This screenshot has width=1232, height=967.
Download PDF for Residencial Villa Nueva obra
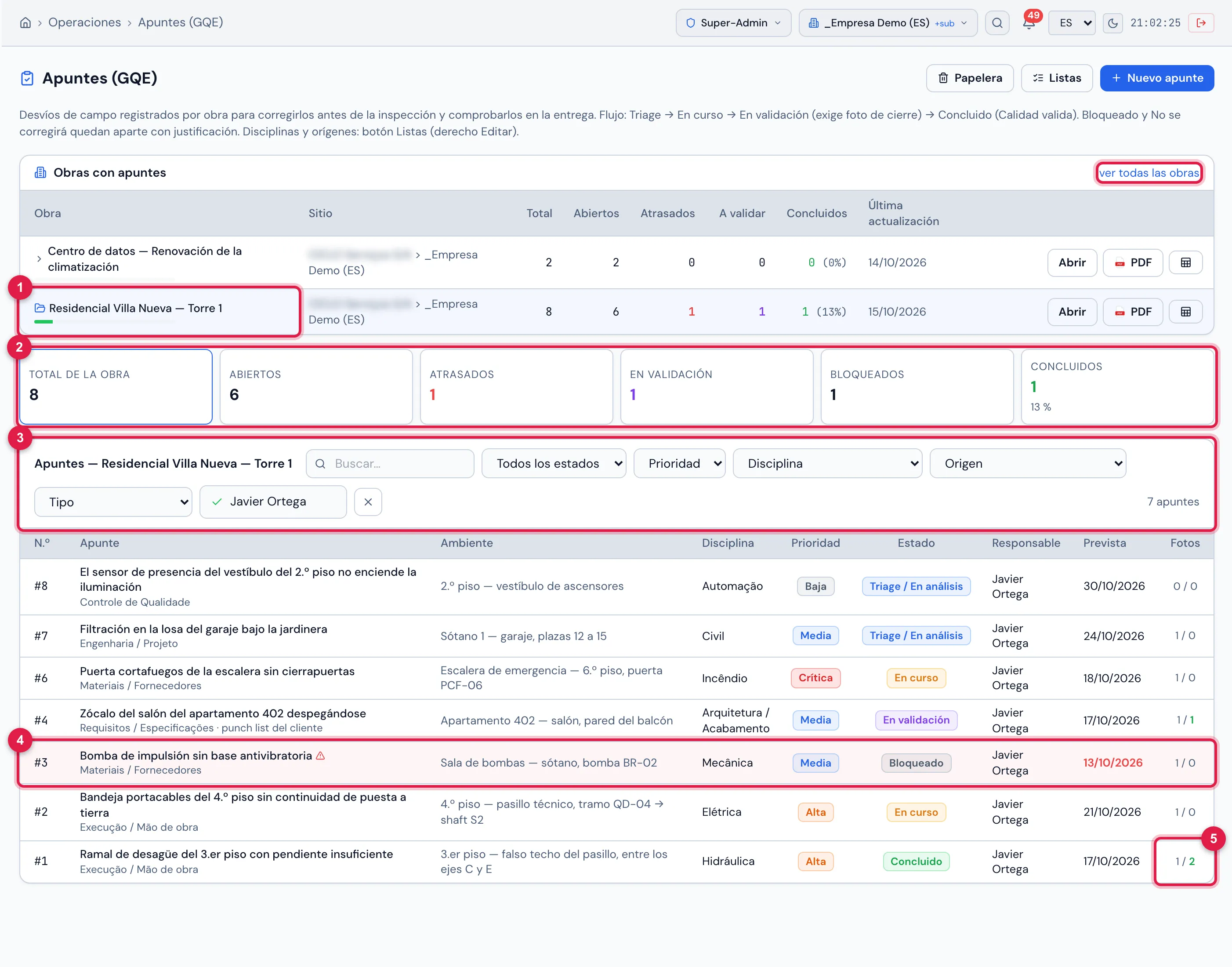[x=1132, y=312]
